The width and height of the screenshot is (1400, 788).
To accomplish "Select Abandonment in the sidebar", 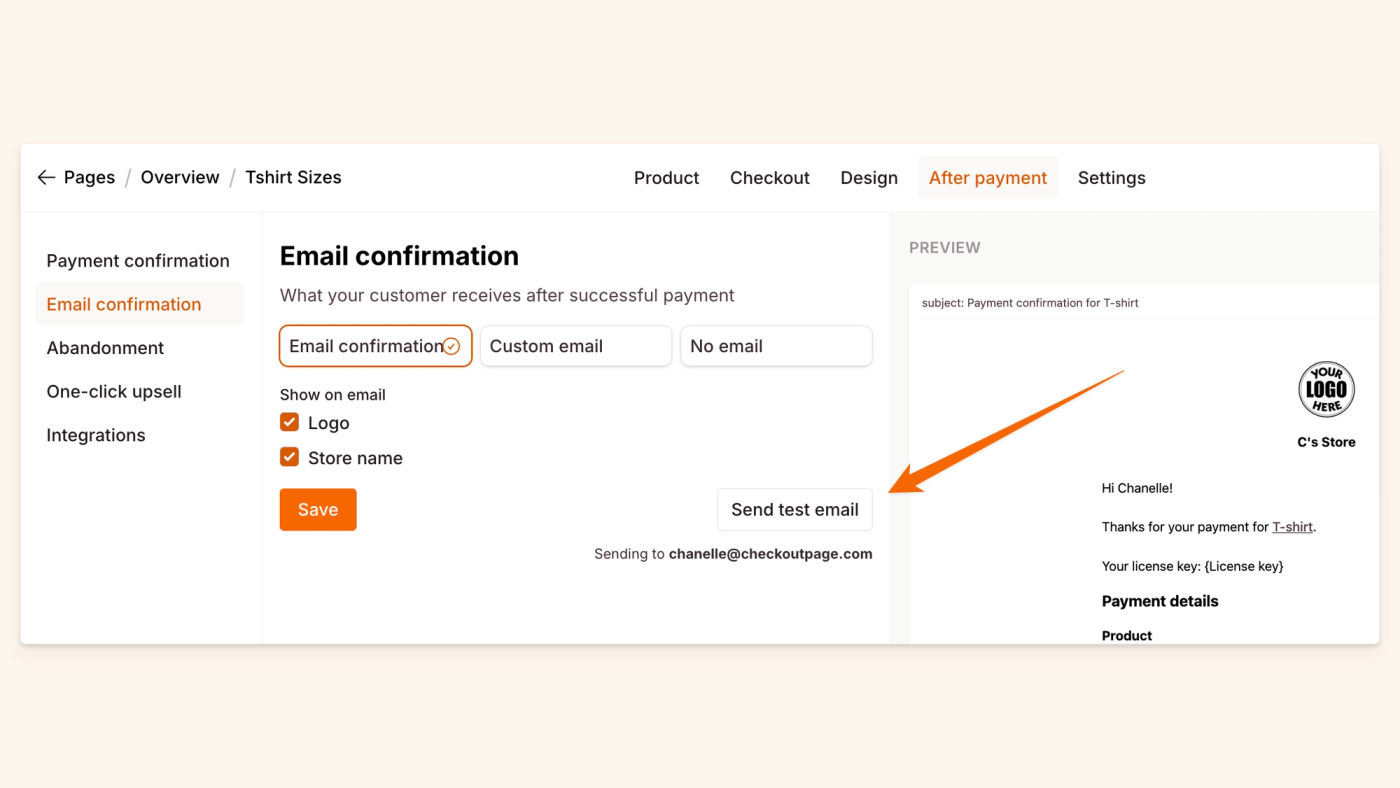I will [105, 348].
